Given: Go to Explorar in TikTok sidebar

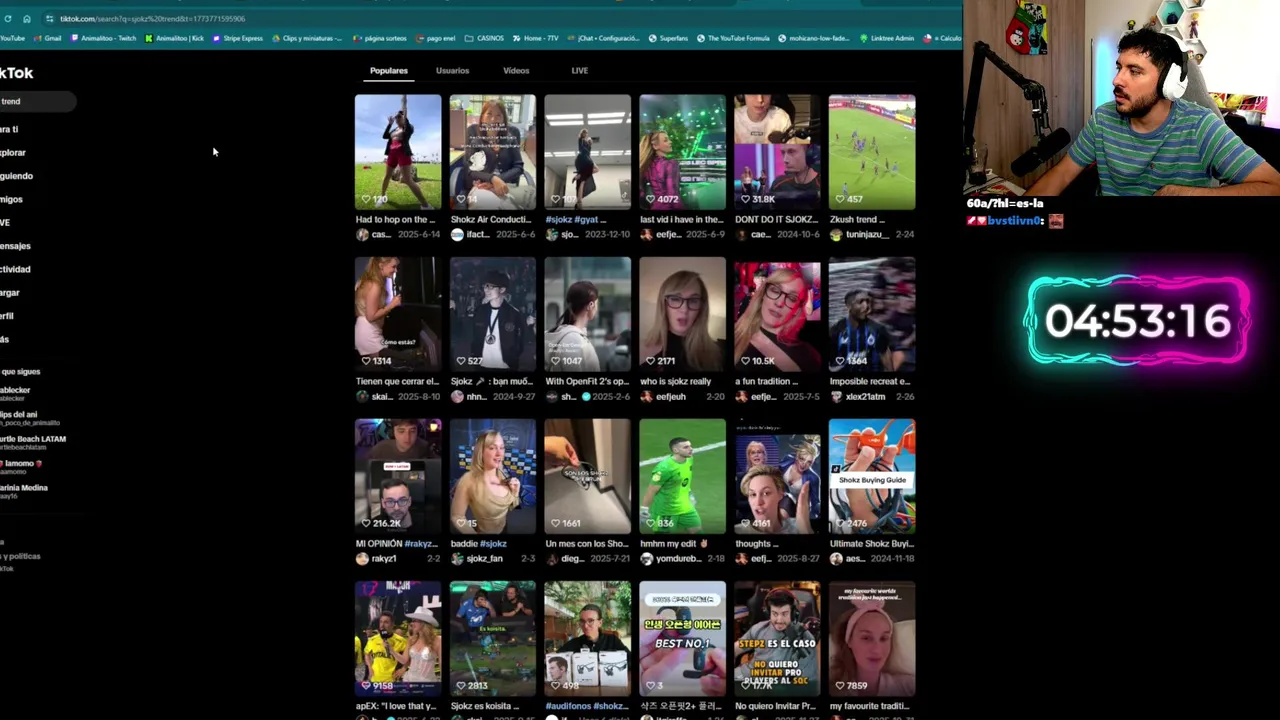Looking at the screenshot, I should pyautogui.click(x=13, y=152).
